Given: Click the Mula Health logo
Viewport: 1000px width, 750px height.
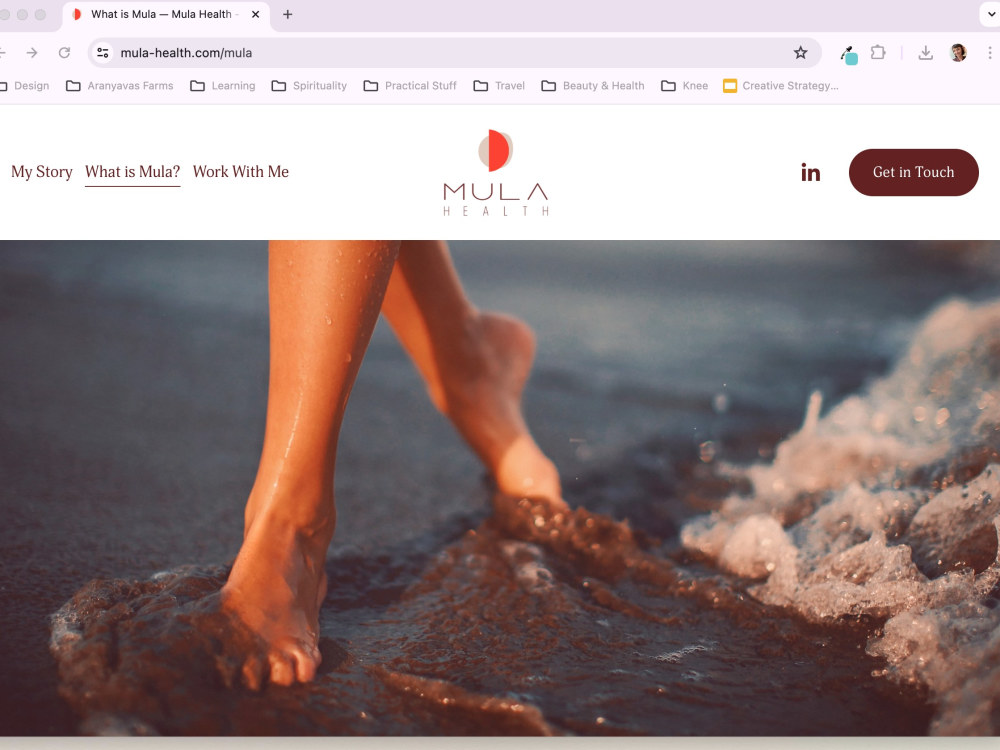Looking at the screenshot, I should 496,173.
